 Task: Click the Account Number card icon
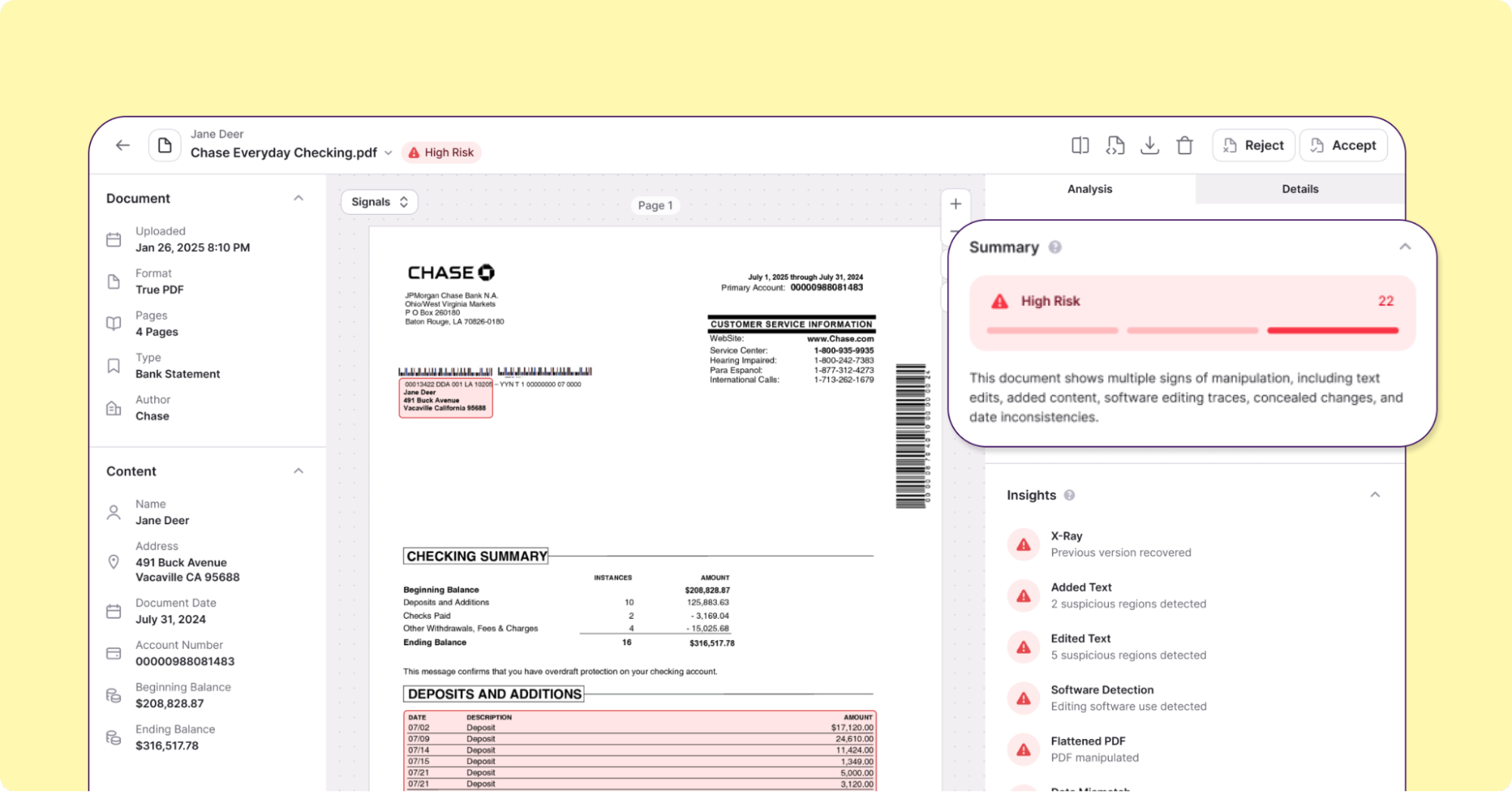point(113,654)
